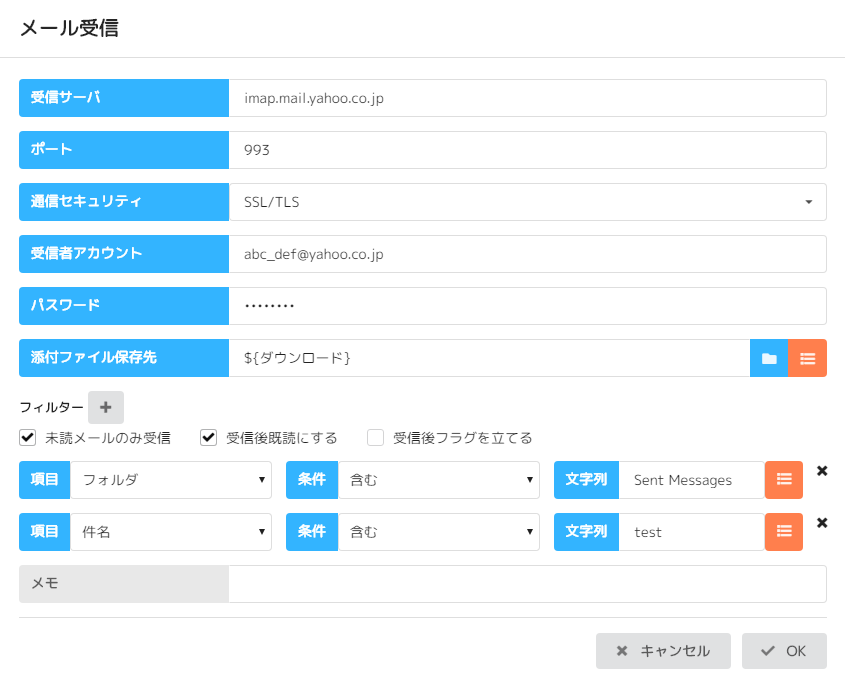This screenshot has height=686, width=845.
Task: Toggle 受信後既読にする checkbox
Action: tap(209, 437)
